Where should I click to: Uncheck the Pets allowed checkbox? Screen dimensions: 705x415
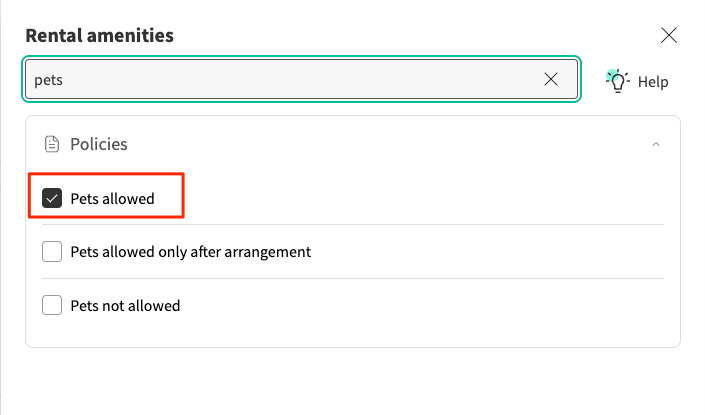52,198
